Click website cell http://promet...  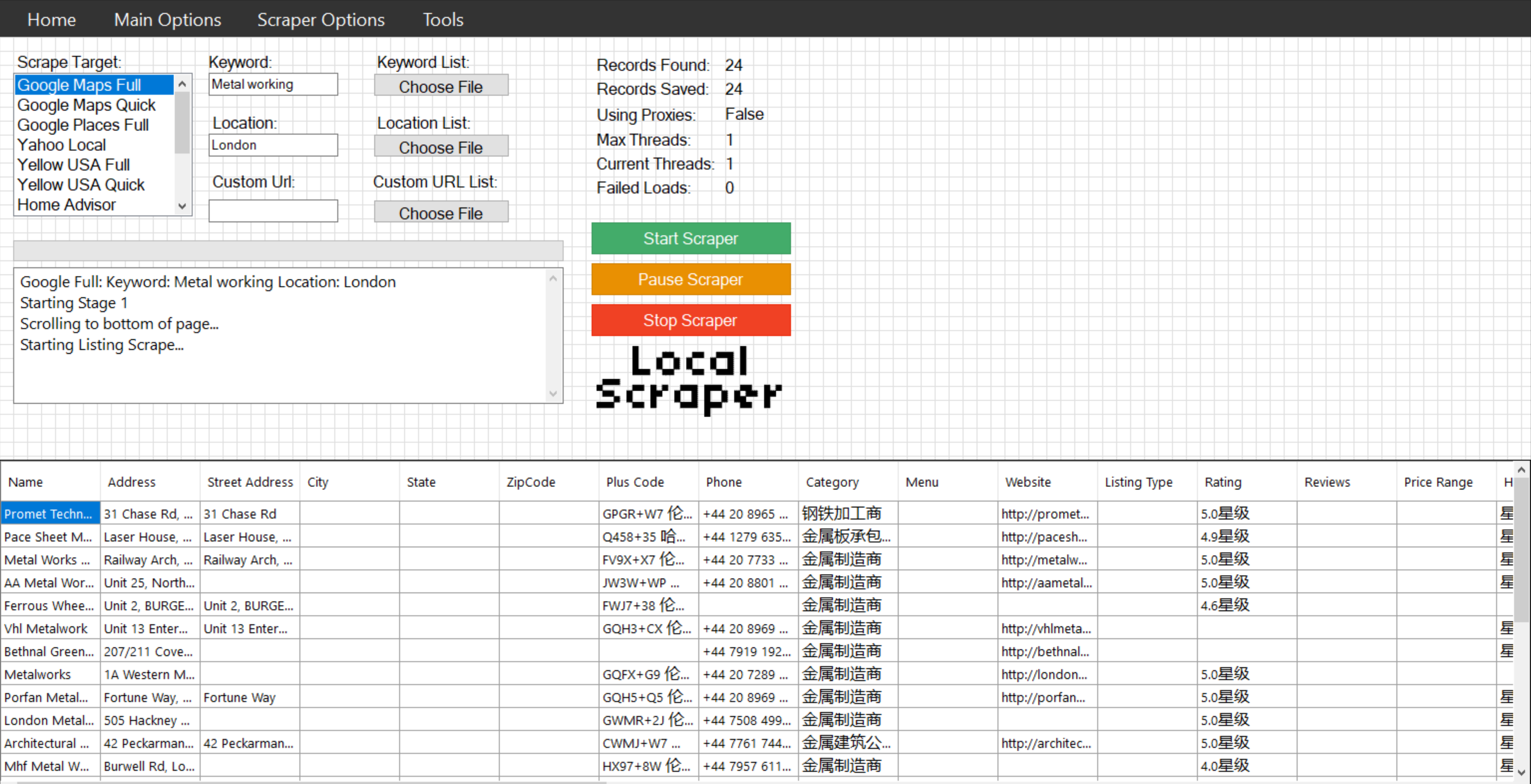1048,513
